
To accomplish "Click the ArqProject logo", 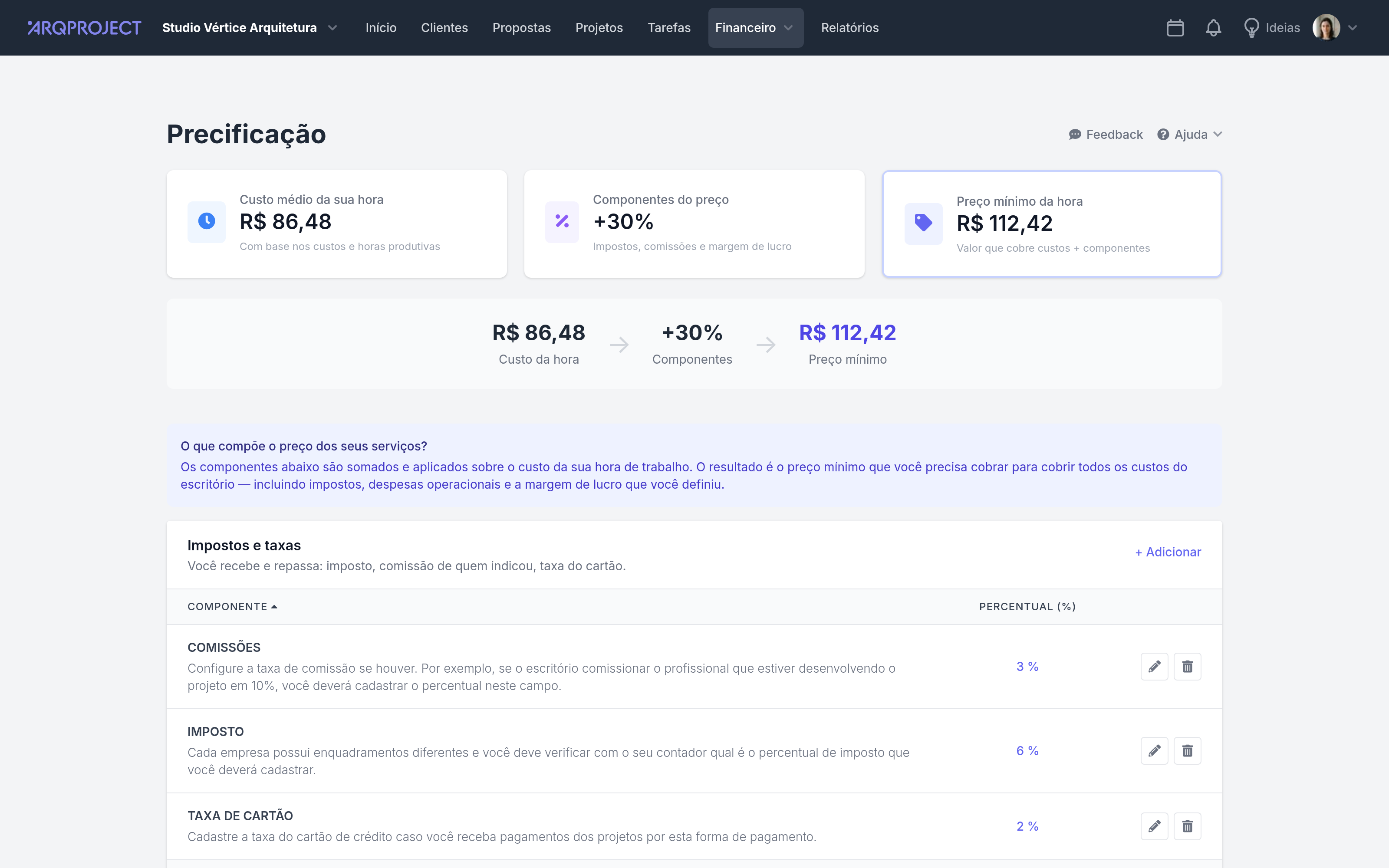I will 84,27.
